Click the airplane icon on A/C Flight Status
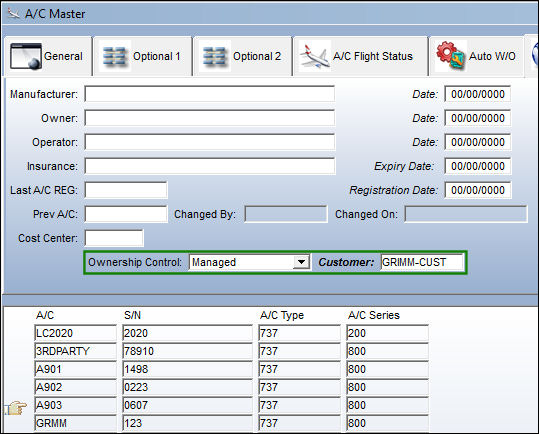 tap(314, 56)
